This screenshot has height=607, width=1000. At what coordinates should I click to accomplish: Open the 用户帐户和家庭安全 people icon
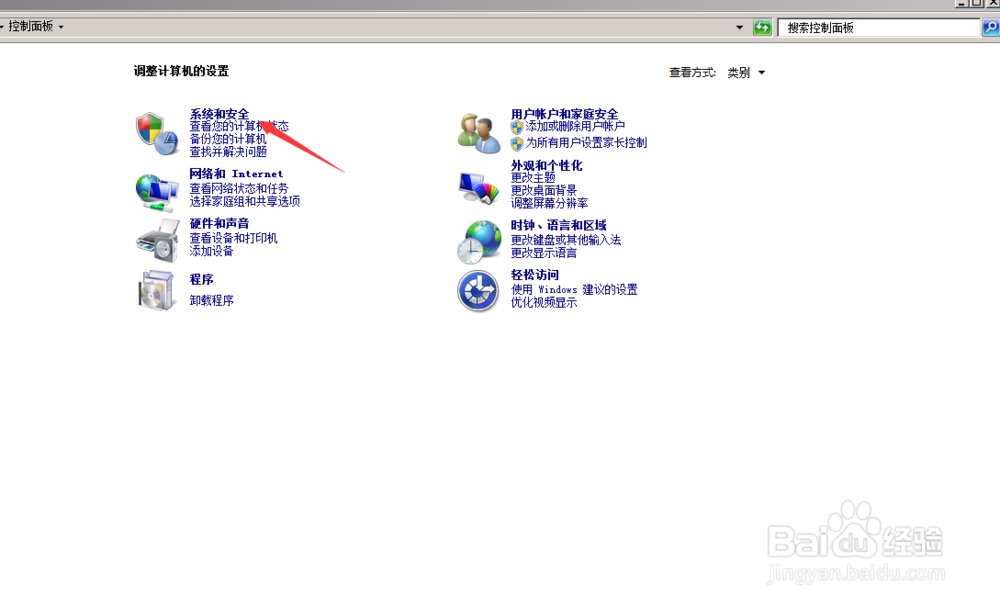point(479,133)
